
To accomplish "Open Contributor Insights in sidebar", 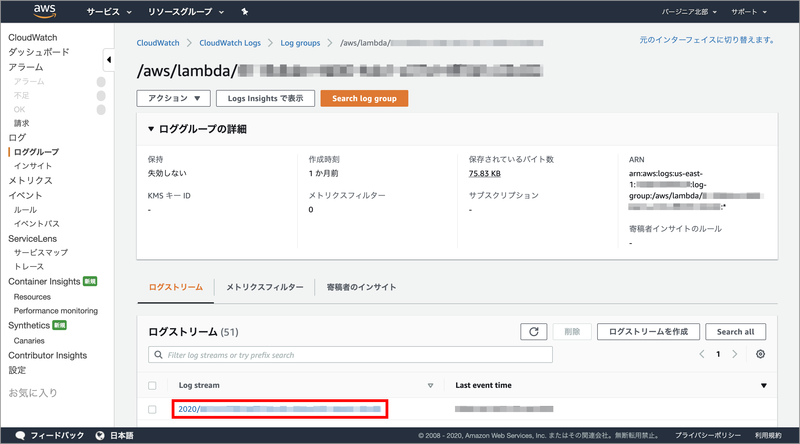I will [47, 356].
